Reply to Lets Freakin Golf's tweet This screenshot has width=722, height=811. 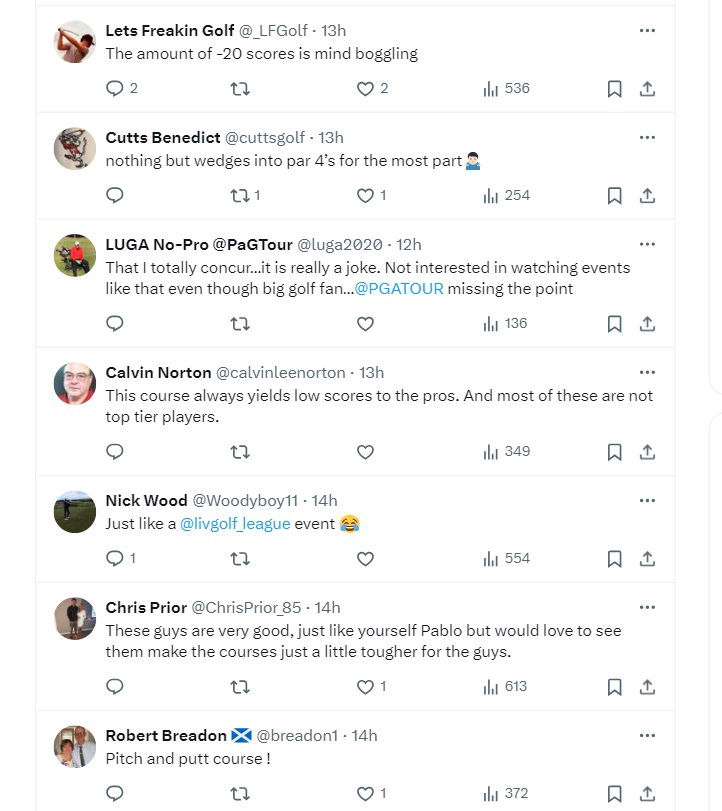point(115,89)
